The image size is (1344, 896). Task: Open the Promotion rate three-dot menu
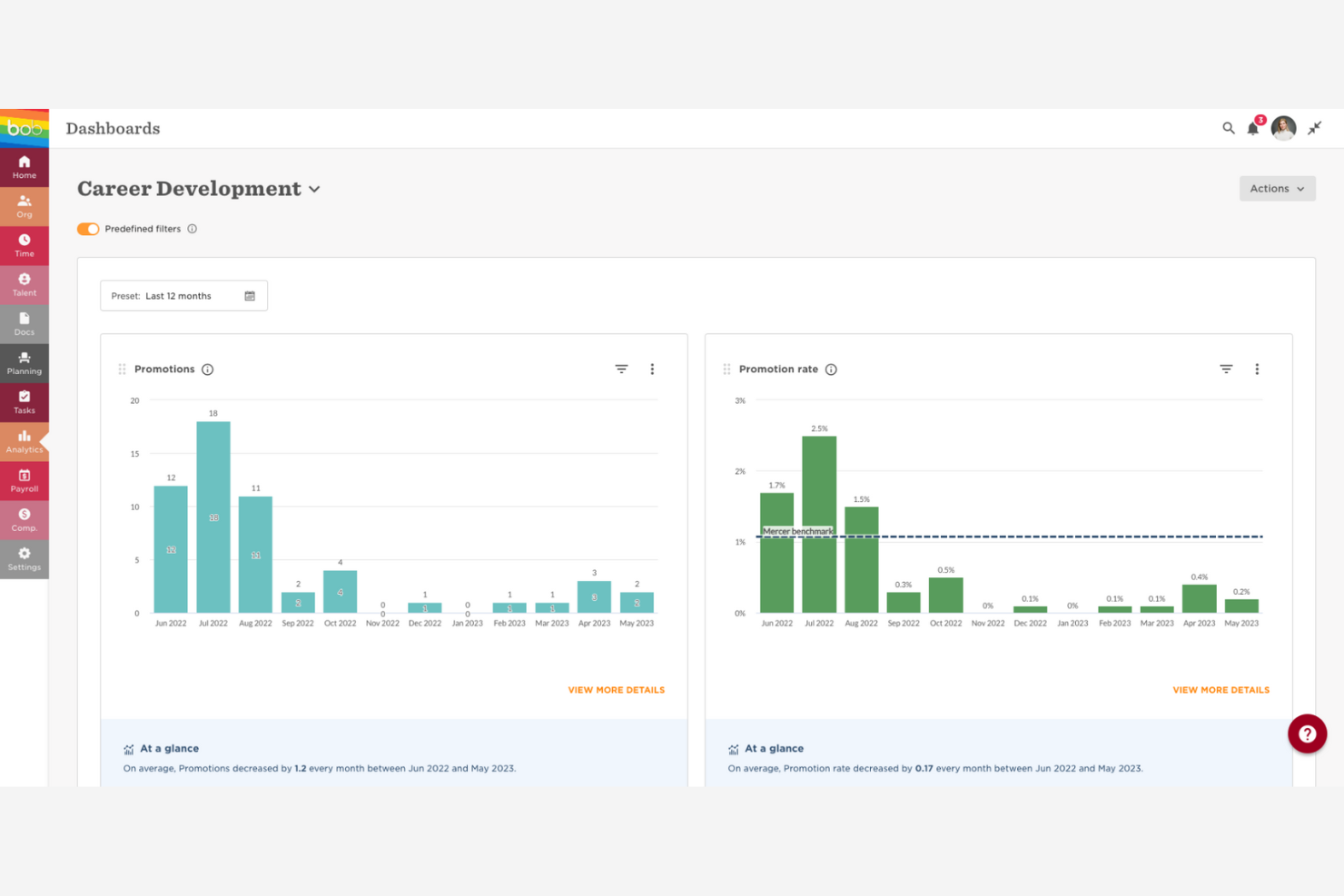1257,369
